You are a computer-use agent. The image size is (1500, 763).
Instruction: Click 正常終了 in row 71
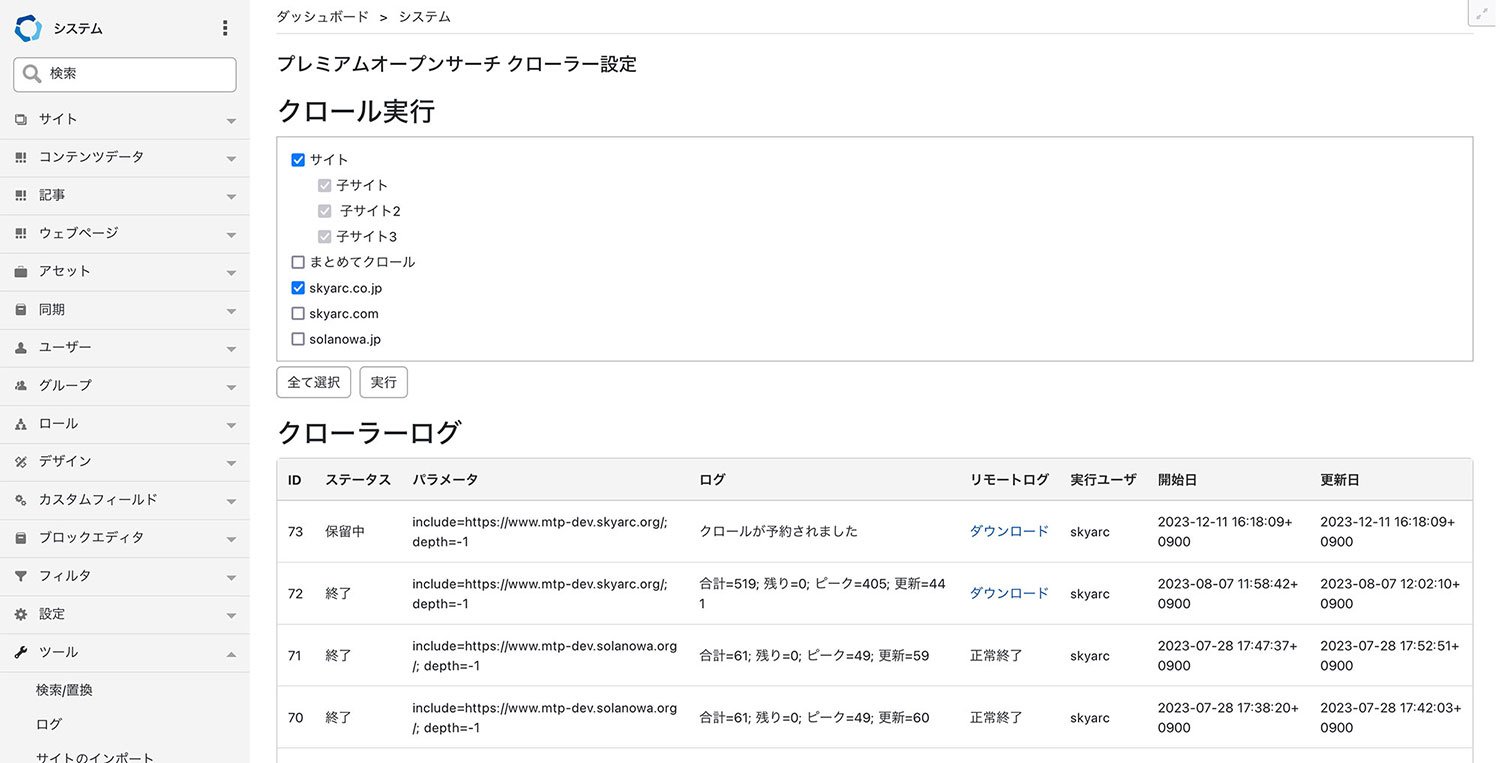tap(996, 655)
